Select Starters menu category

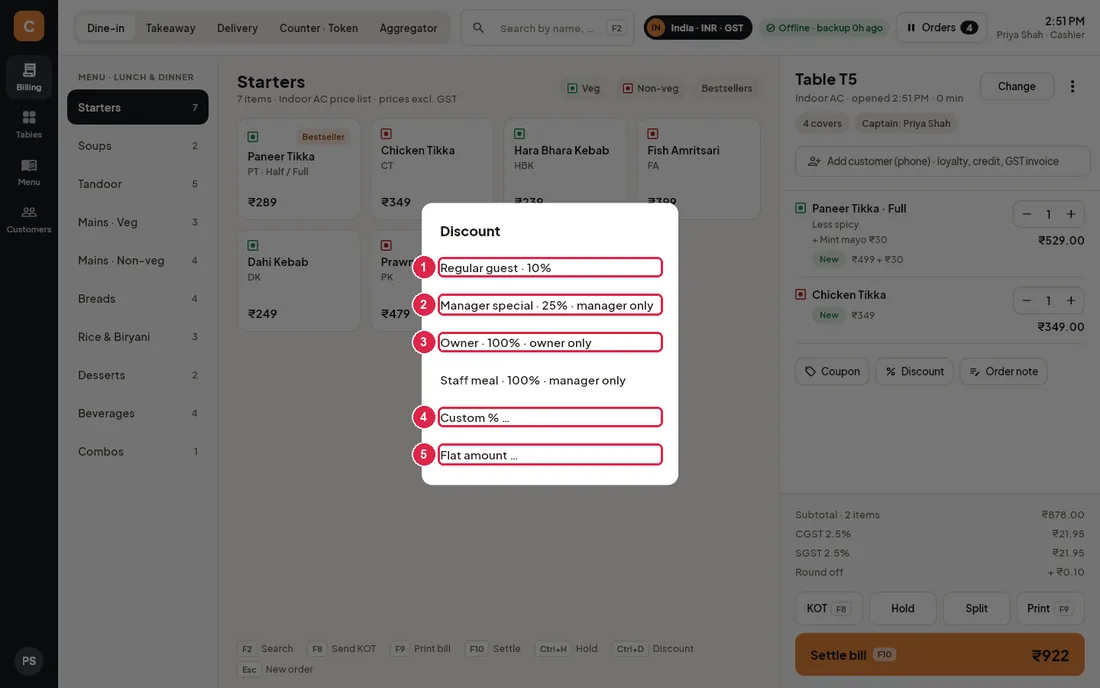coord(138,107)
